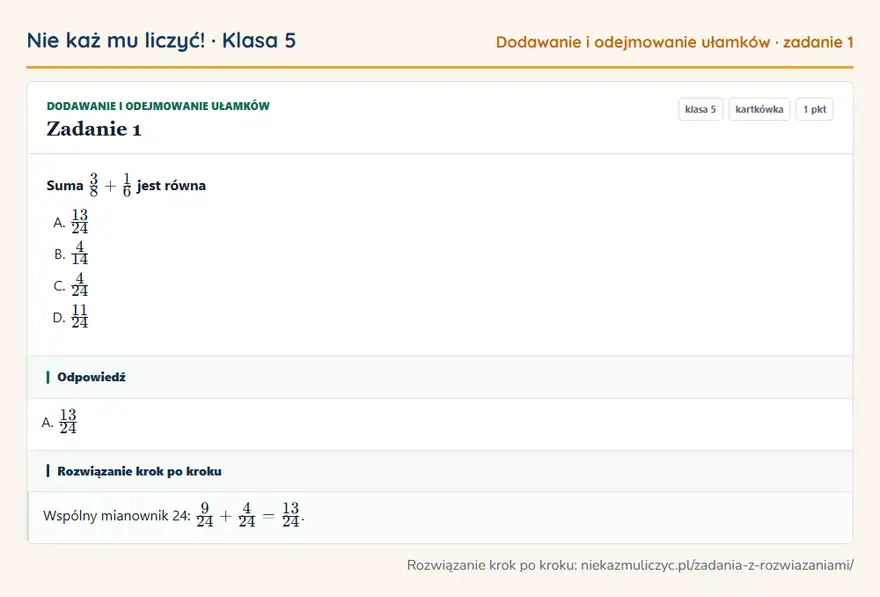Open 'Dodawanie i odejmowanie ułamków · zadanie 1' header link

675,42
